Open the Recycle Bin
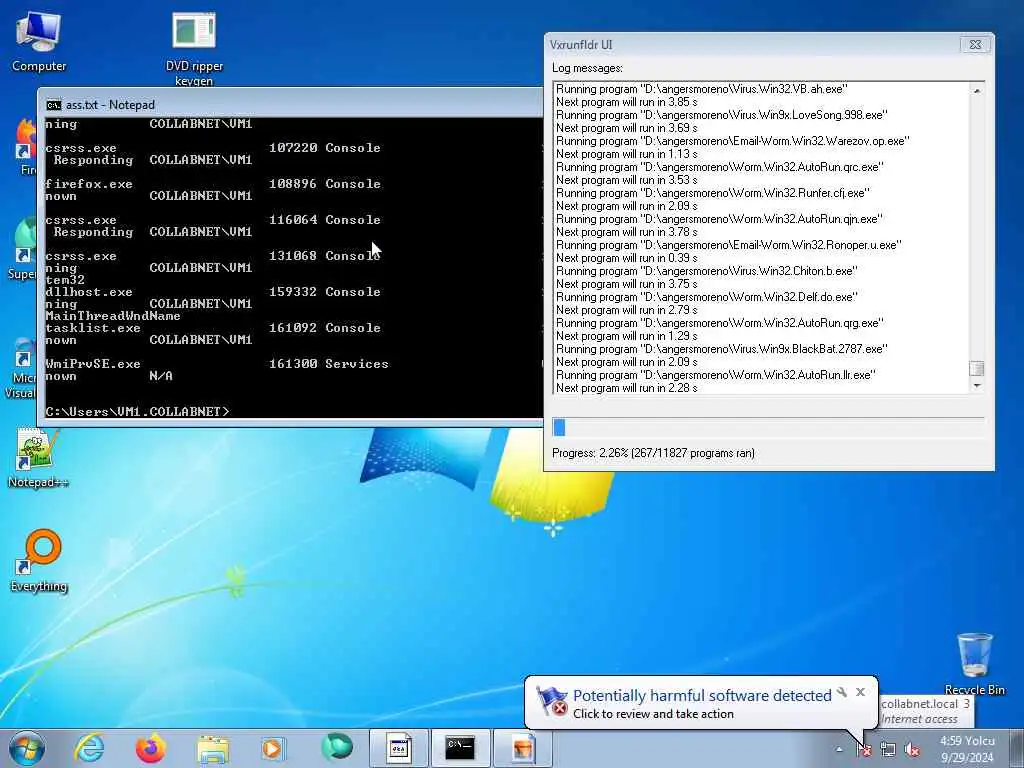1024x768 pixels. click(974, 664)
